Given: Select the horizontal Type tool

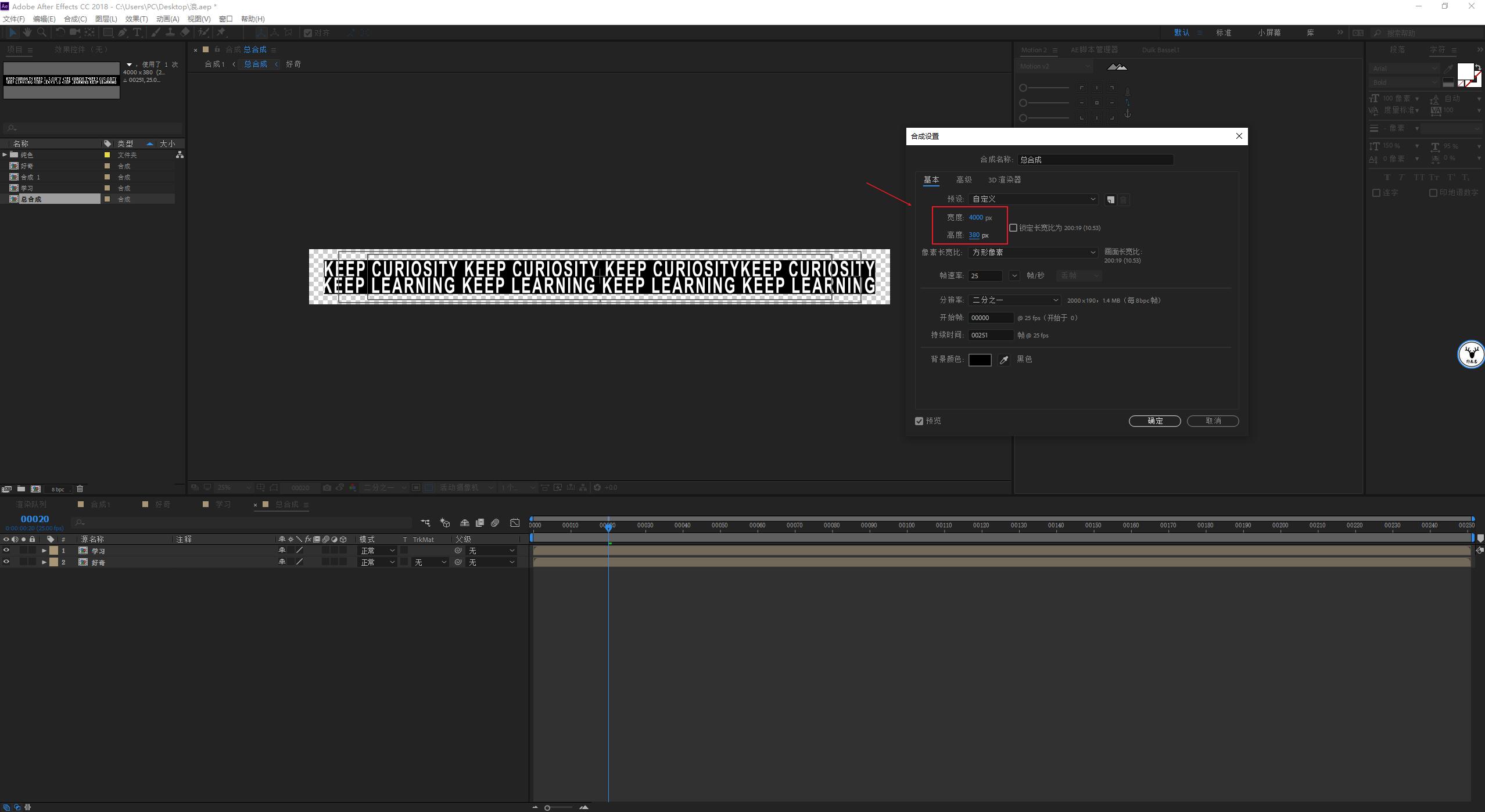Looking at the screenshot, I should [x=137, y=33].
